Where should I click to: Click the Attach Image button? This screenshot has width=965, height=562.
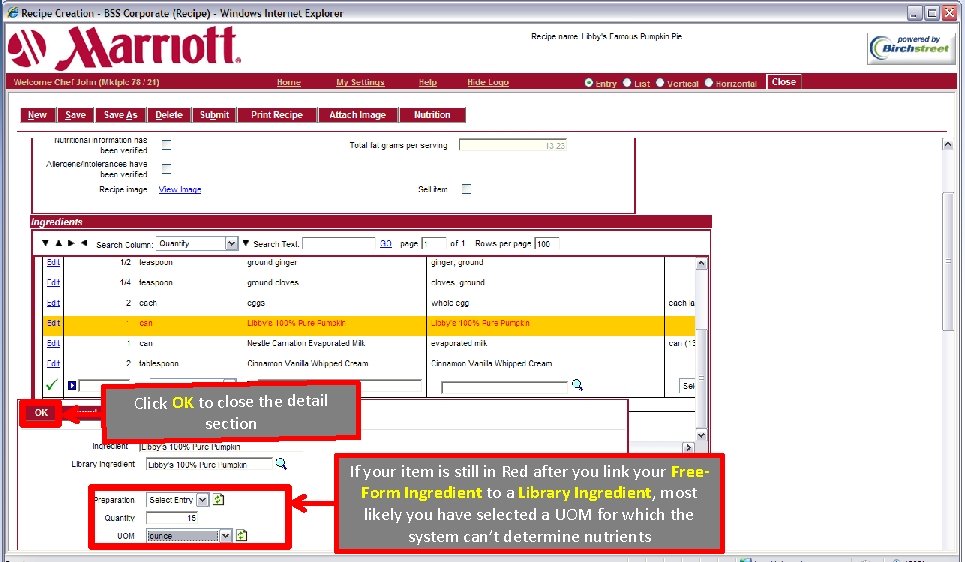coord(358,115)
